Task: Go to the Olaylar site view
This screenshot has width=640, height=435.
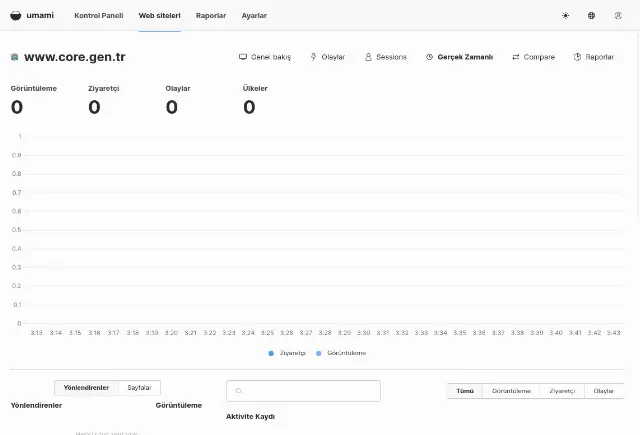Action: pos(328,57)
